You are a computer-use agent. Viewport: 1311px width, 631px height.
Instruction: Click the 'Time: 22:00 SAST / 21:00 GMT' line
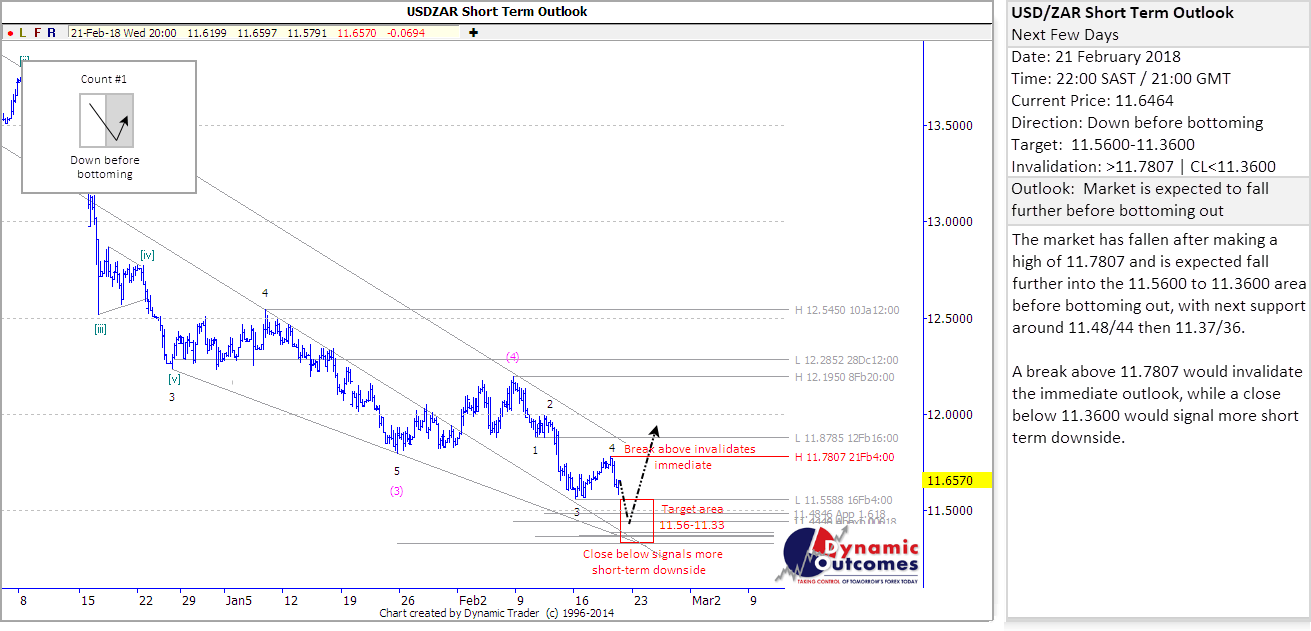(1121, 79)
